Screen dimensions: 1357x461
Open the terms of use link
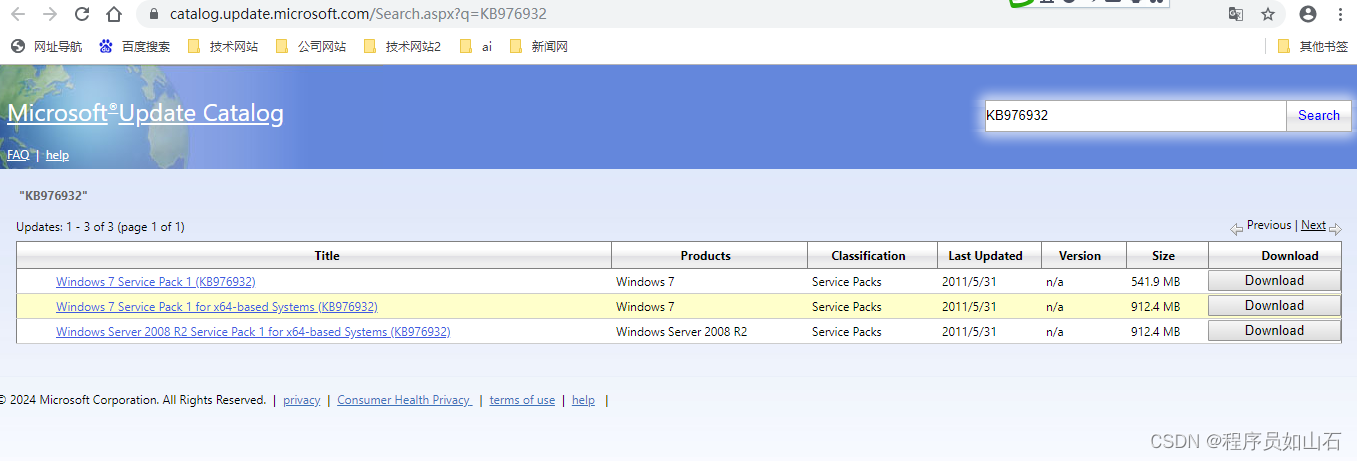pos(522,400)
